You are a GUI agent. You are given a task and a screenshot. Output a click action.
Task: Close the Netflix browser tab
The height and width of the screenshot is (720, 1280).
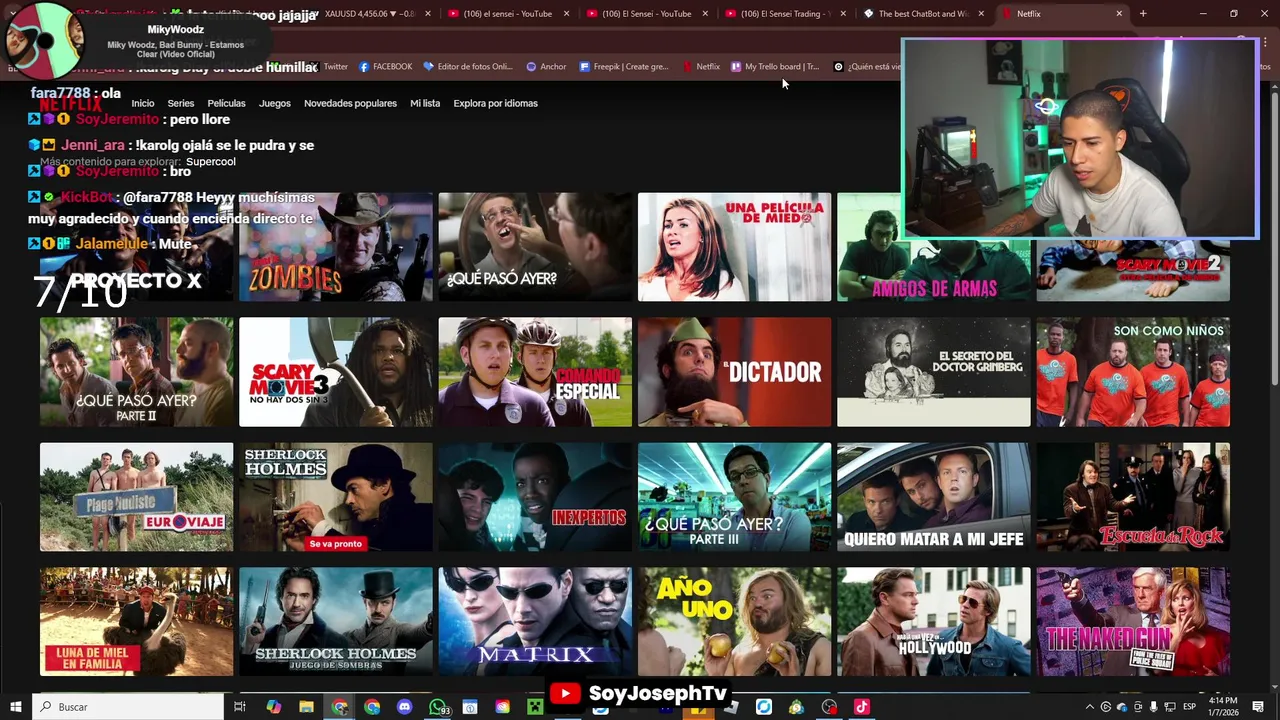[1119, 14]
